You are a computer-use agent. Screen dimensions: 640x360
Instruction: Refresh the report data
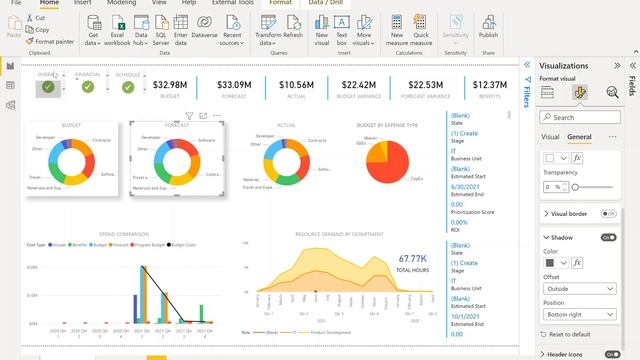pos(293,27)
